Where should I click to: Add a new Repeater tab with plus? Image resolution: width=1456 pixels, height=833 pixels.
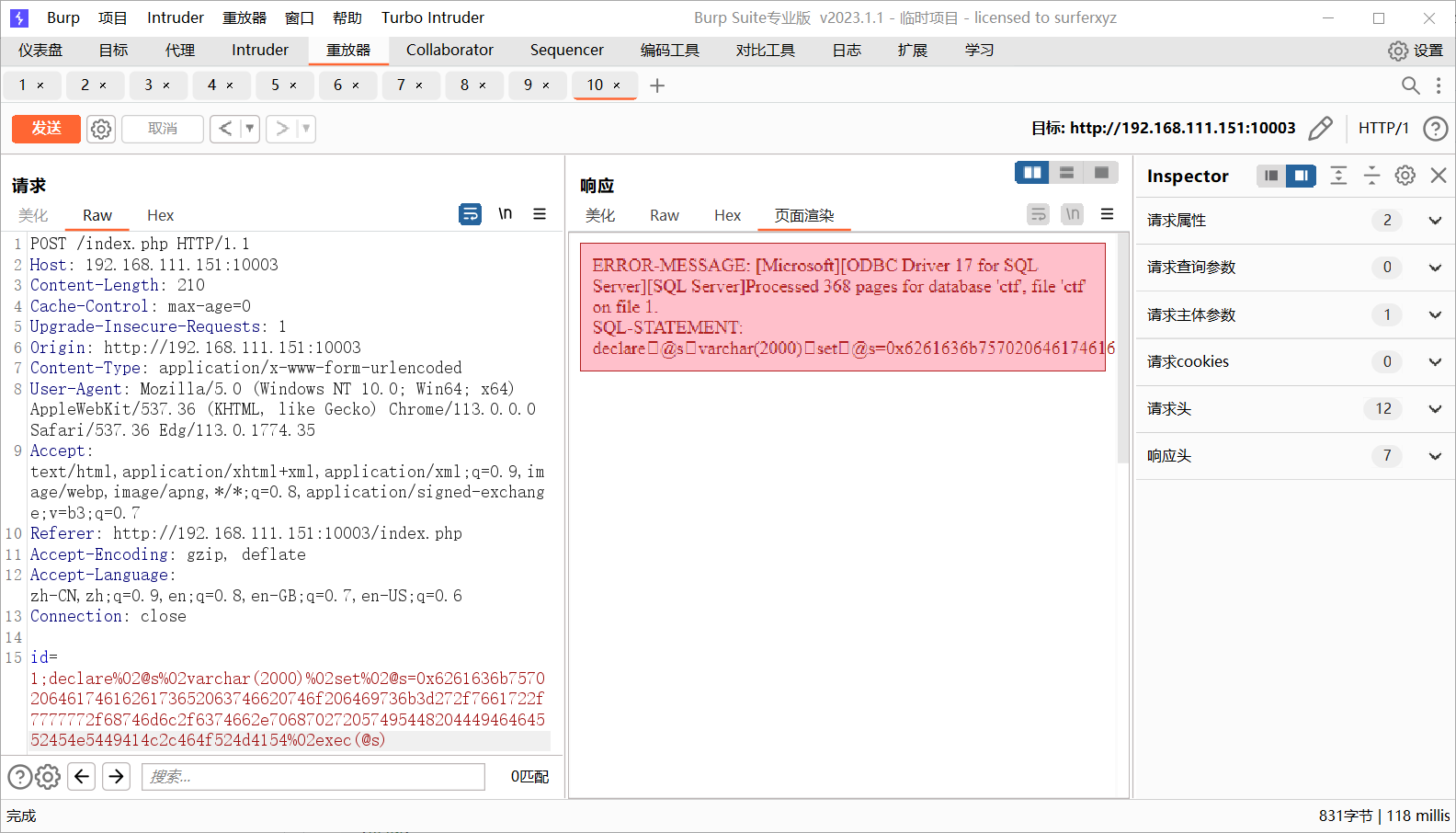click(x=657, y=86)
